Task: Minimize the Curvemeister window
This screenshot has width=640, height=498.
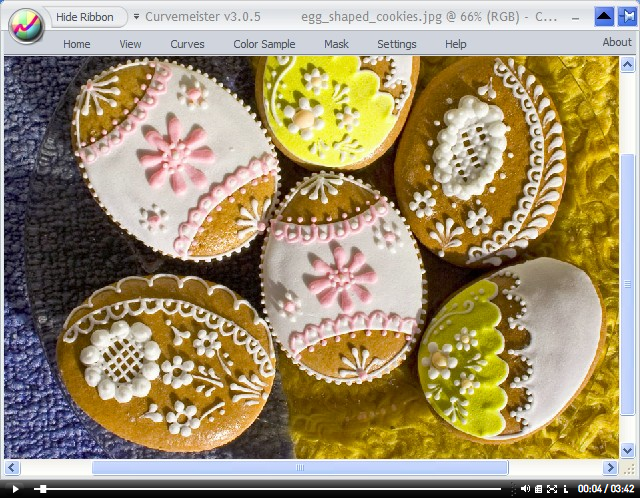Action: click(x=576, y=18)
